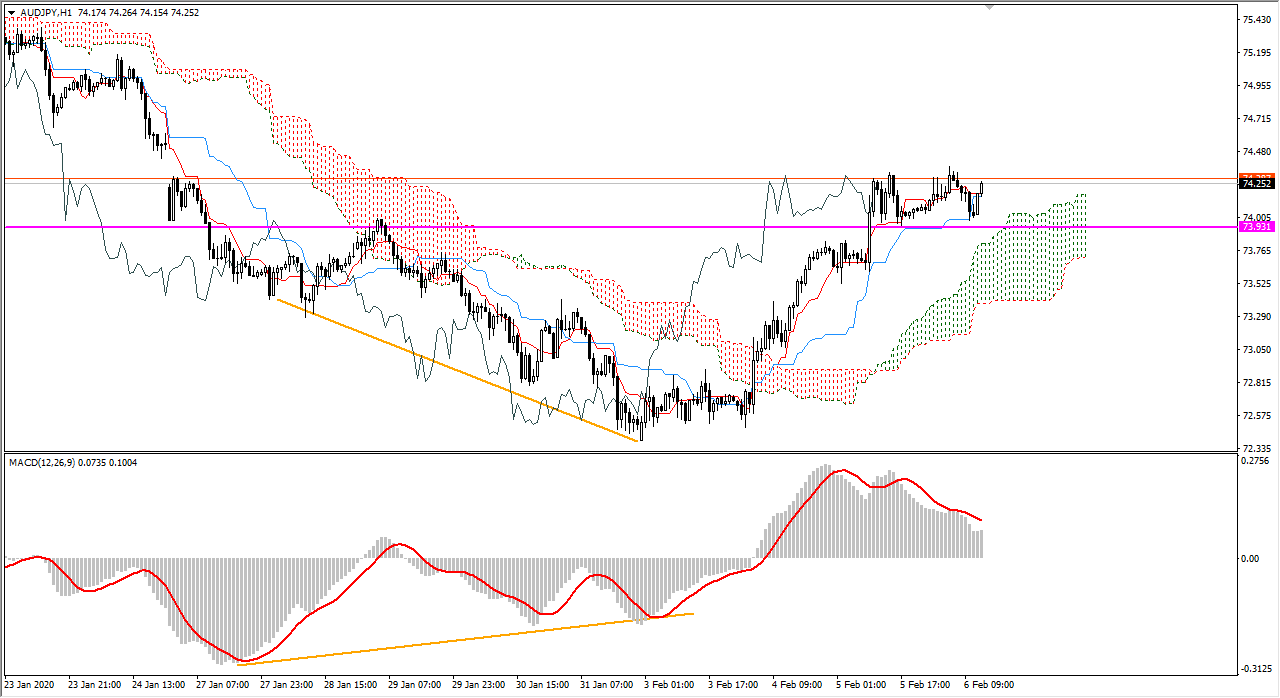The image size is (1280, 698).
Task: Click the gray chart shift triangle marker
Action: (x=990, y=6)
